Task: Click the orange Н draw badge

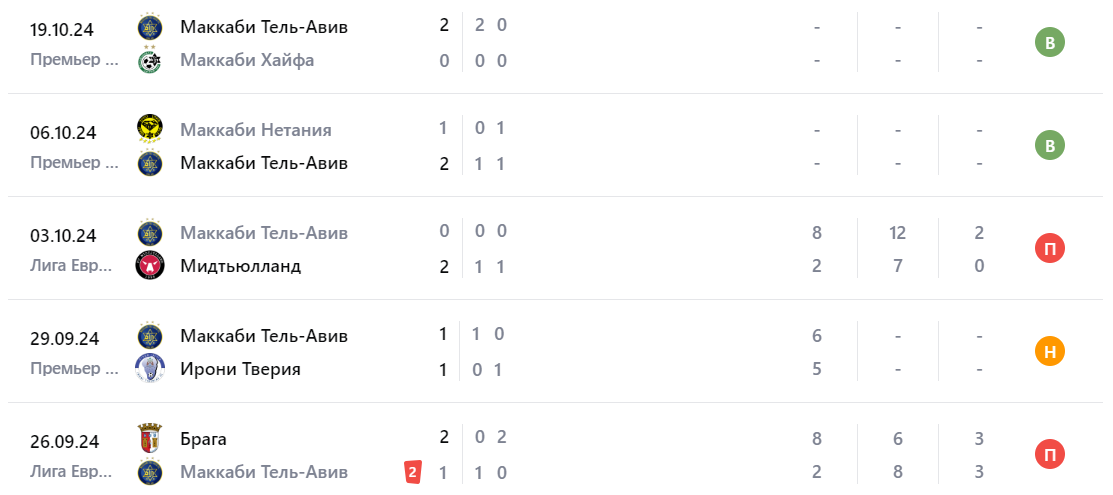Action: click(x=1049, y=351)
